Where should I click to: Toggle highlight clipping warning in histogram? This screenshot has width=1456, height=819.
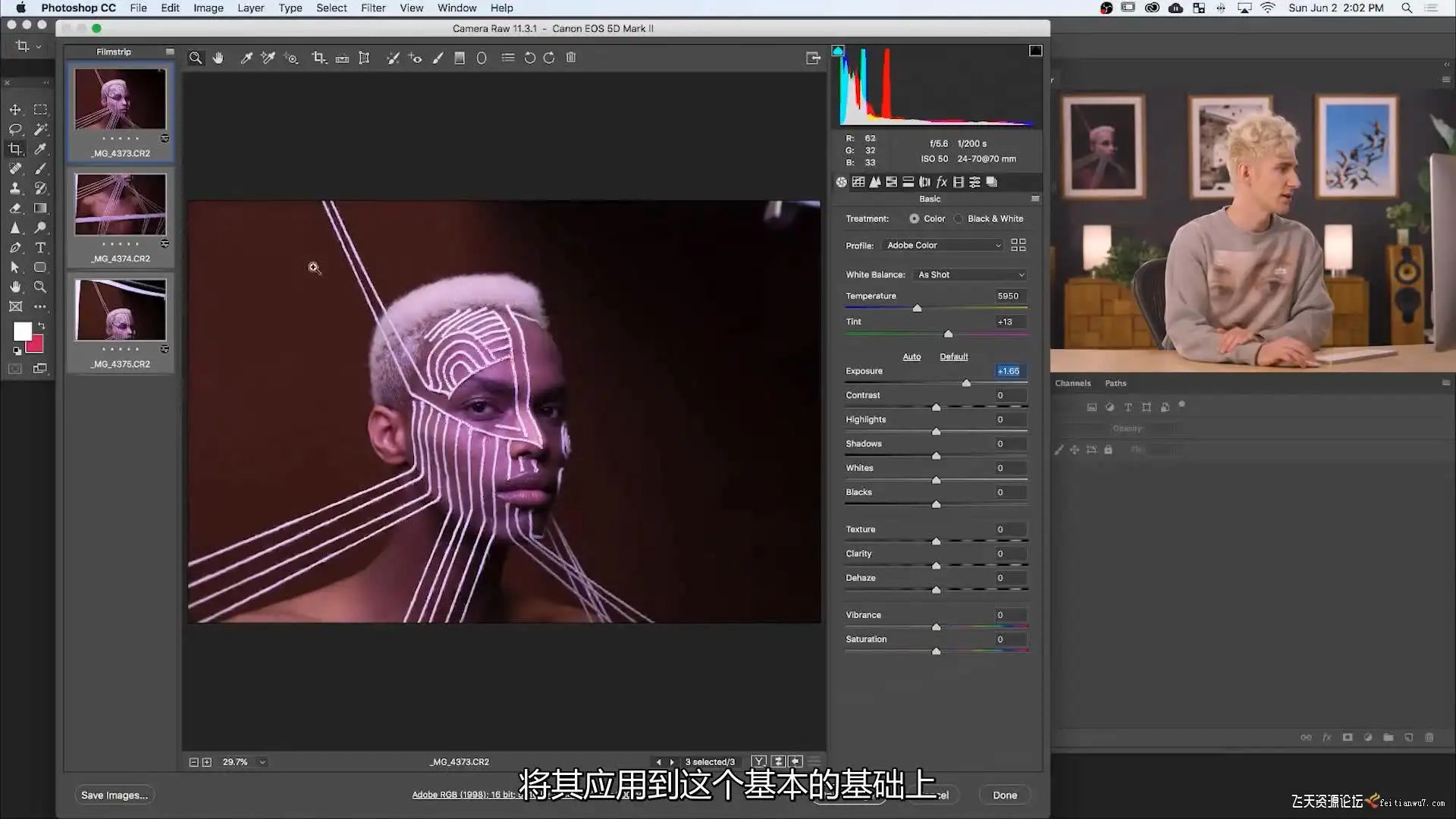1035,51
